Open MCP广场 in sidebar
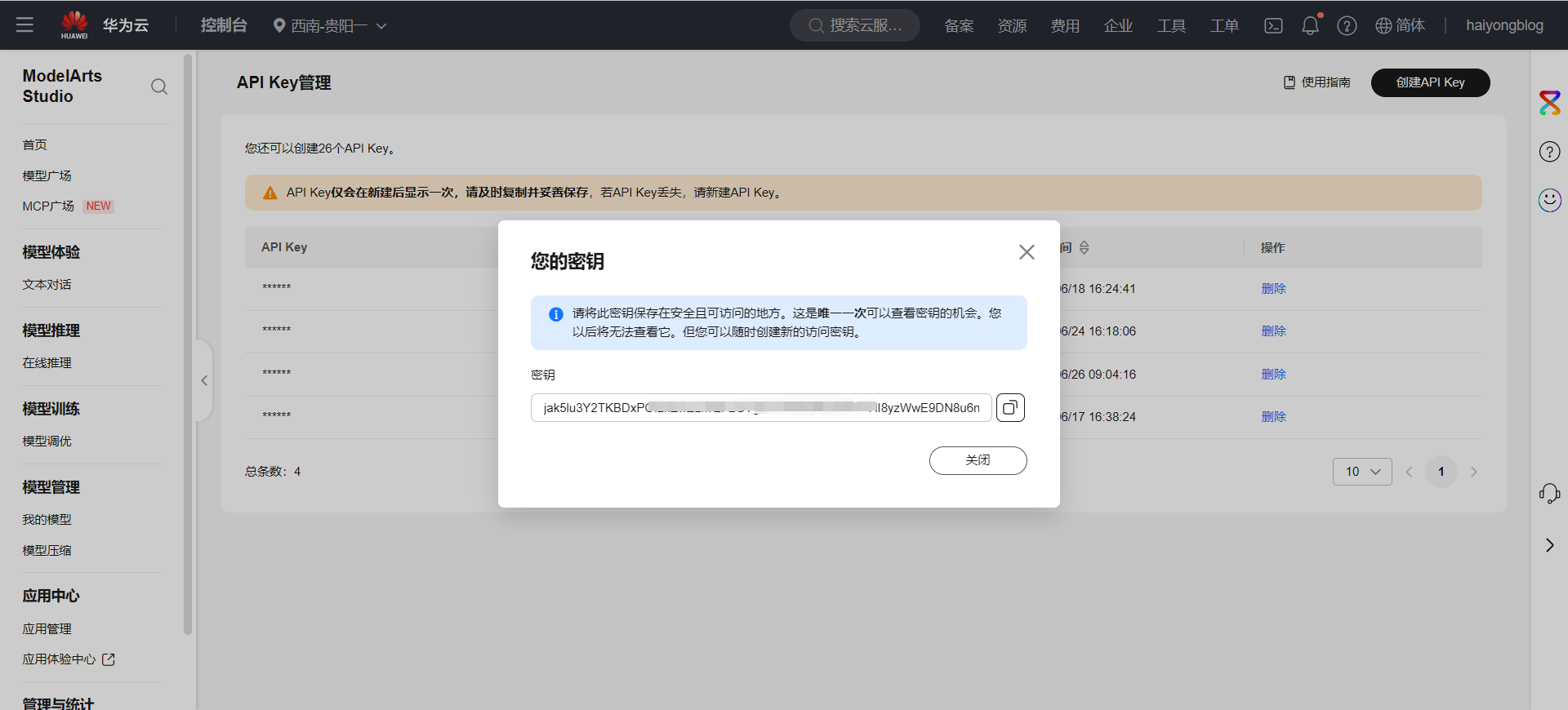This screenshot has width=1568, height=710. pyautogui.click(x=48, y=206)
